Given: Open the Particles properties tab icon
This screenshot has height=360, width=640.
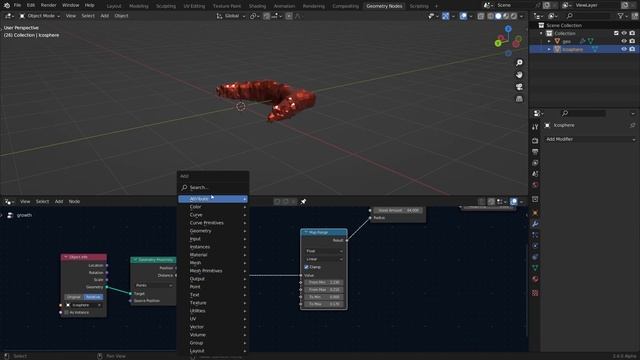Looking at the screenshot, I should pos(535,235).
